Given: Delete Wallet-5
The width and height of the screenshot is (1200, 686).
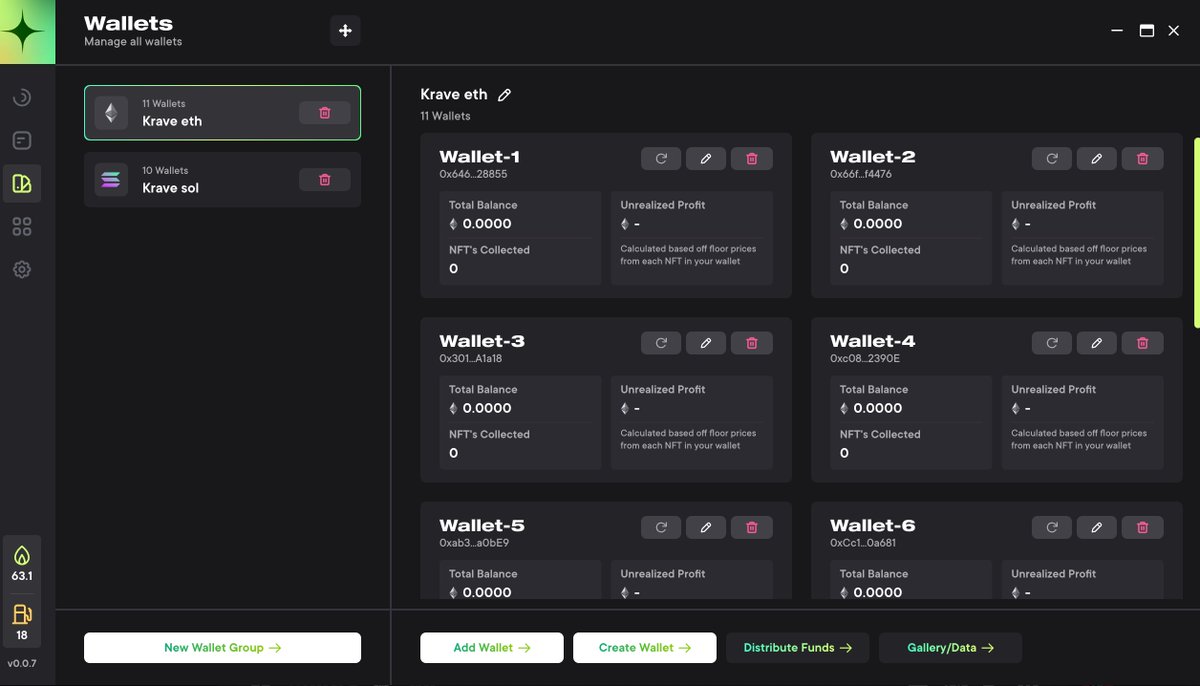Looking at the screenshot, I should coord(752,527).
